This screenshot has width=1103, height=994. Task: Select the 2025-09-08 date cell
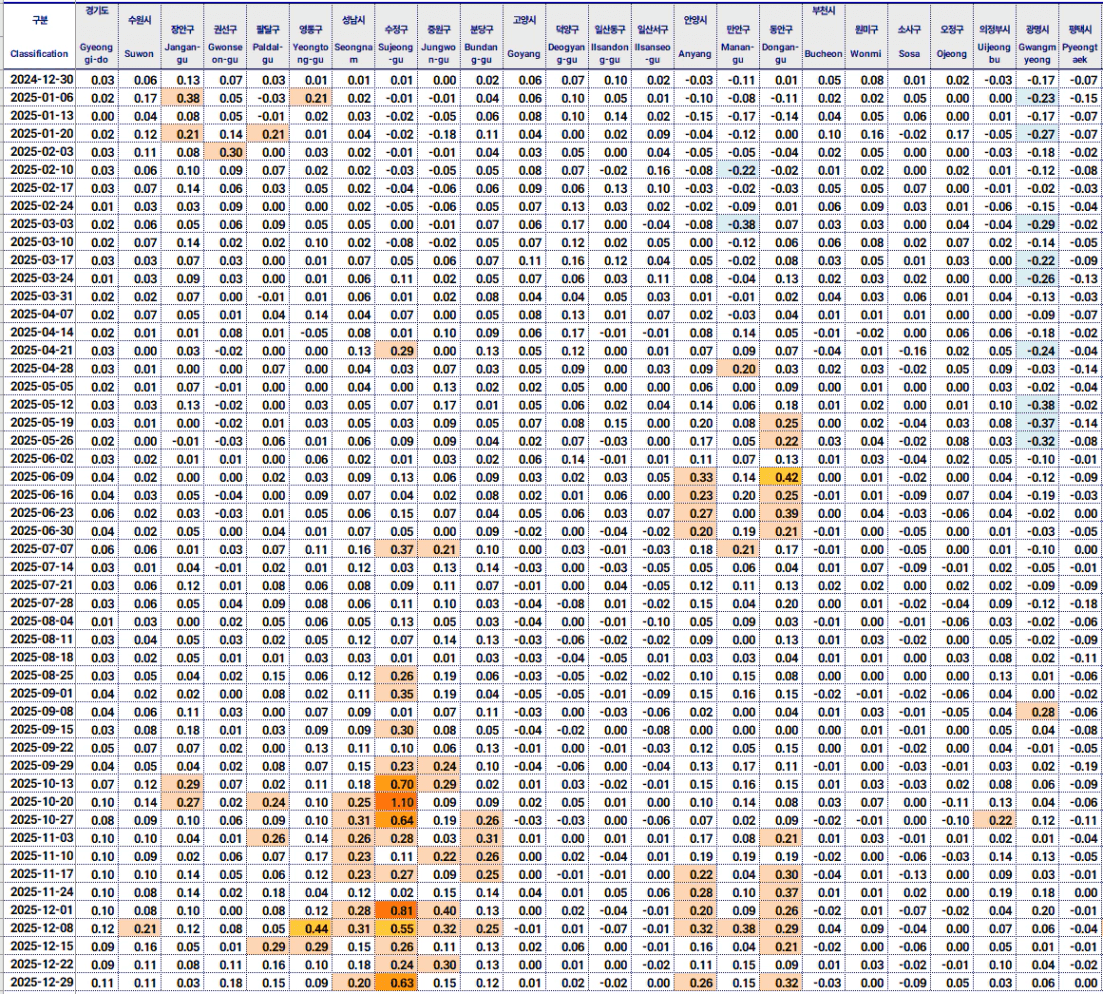tap(39, 711)
